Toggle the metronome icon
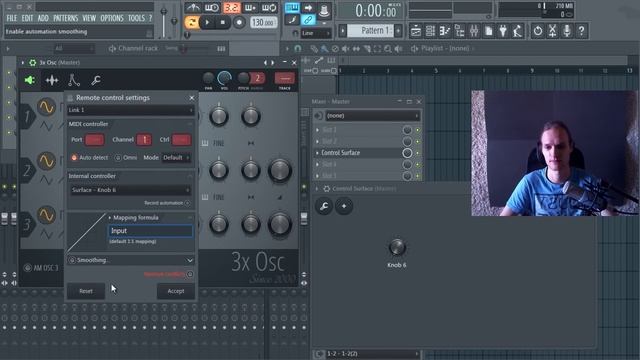640x360 pixels. click(193, 7)
